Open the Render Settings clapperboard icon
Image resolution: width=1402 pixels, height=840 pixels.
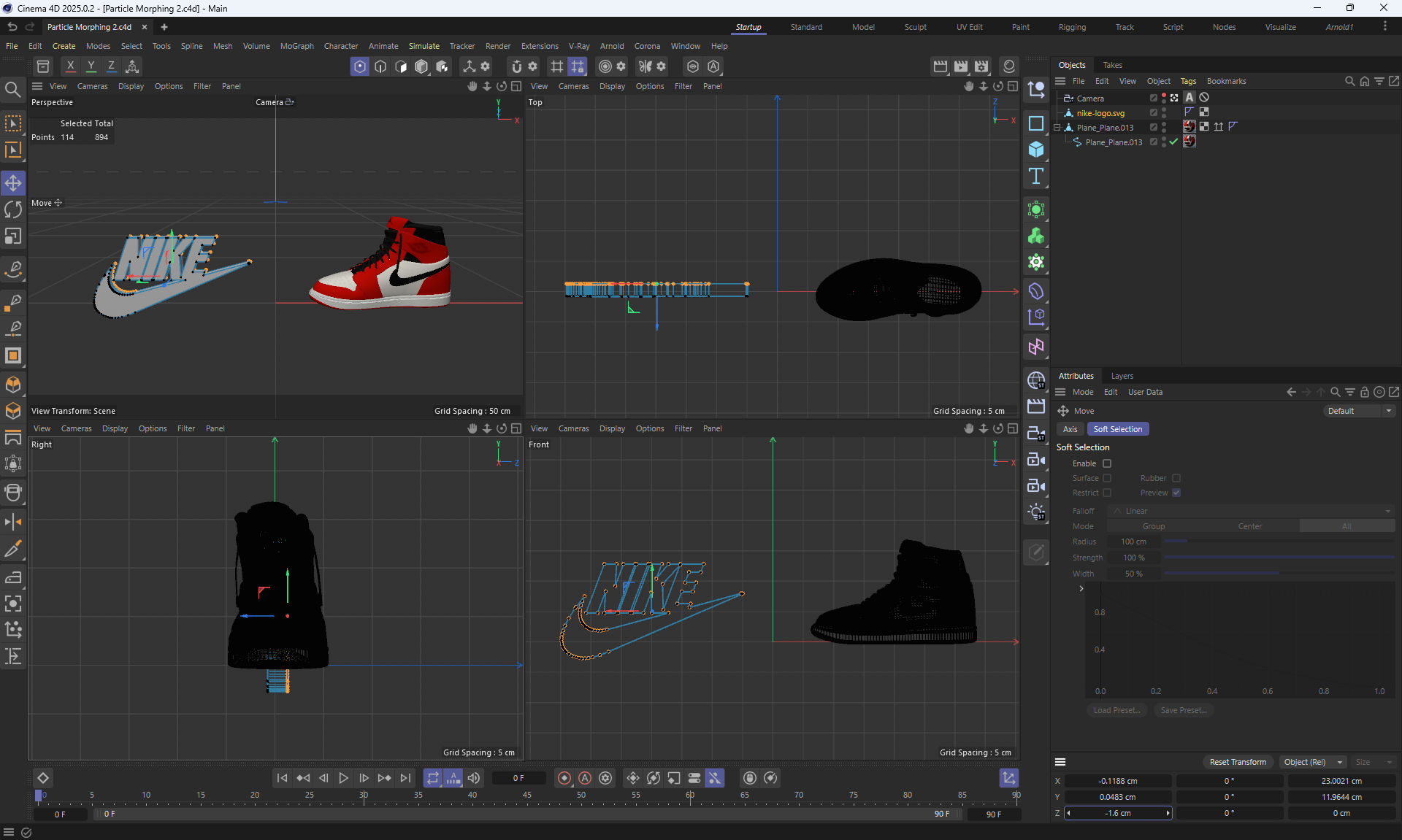[981, 66]
